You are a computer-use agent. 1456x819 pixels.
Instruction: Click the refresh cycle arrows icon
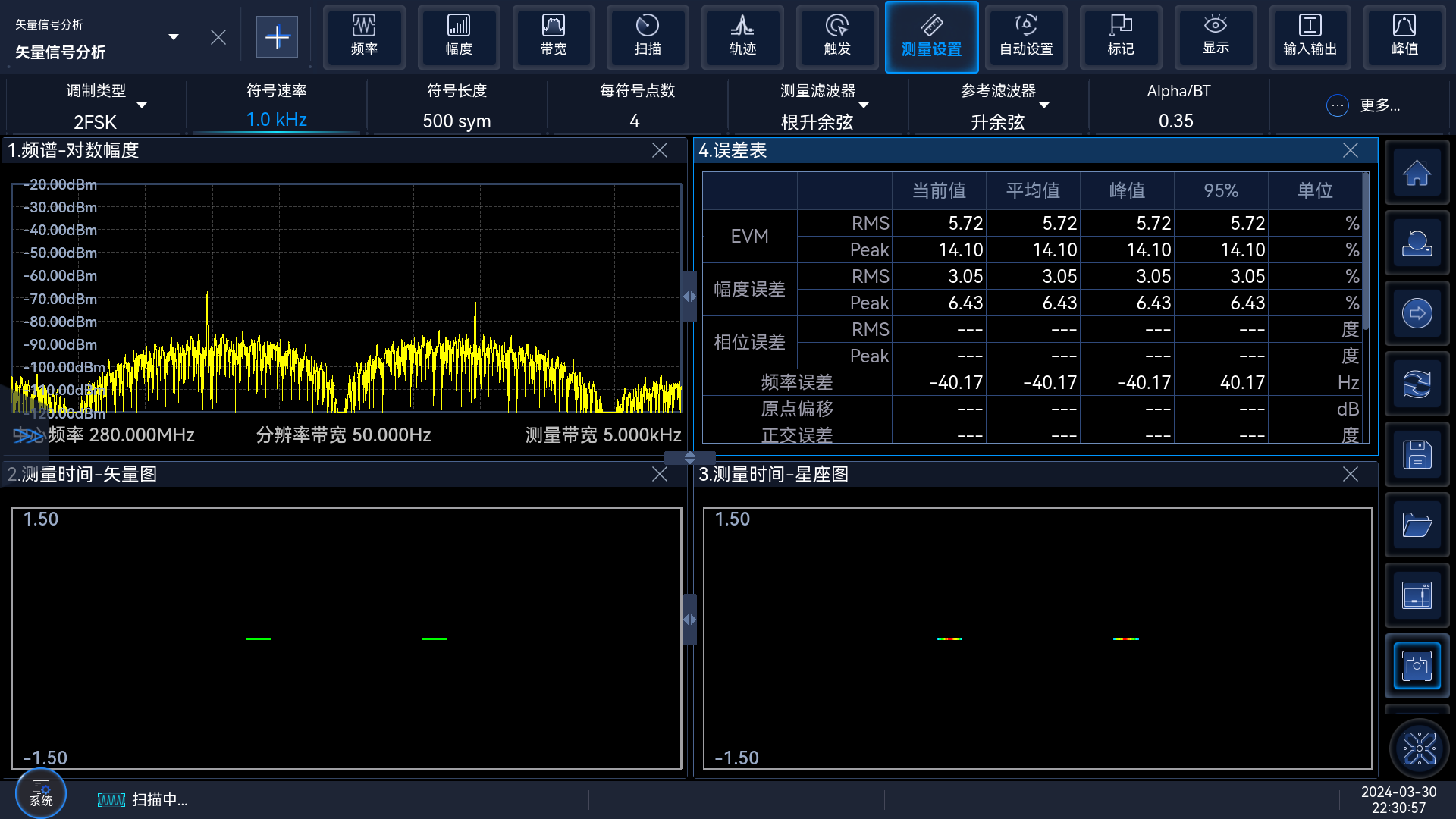1417,384
